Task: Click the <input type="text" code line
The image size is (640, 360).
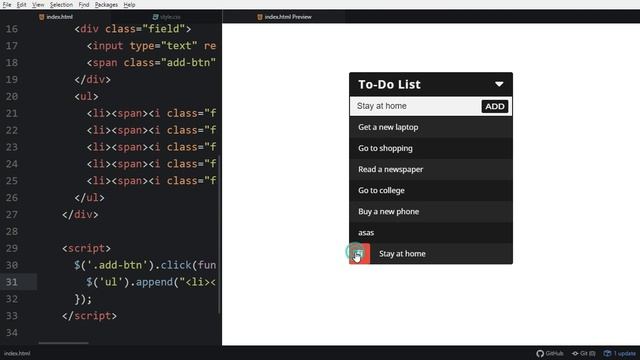Action: click(151, 46)
